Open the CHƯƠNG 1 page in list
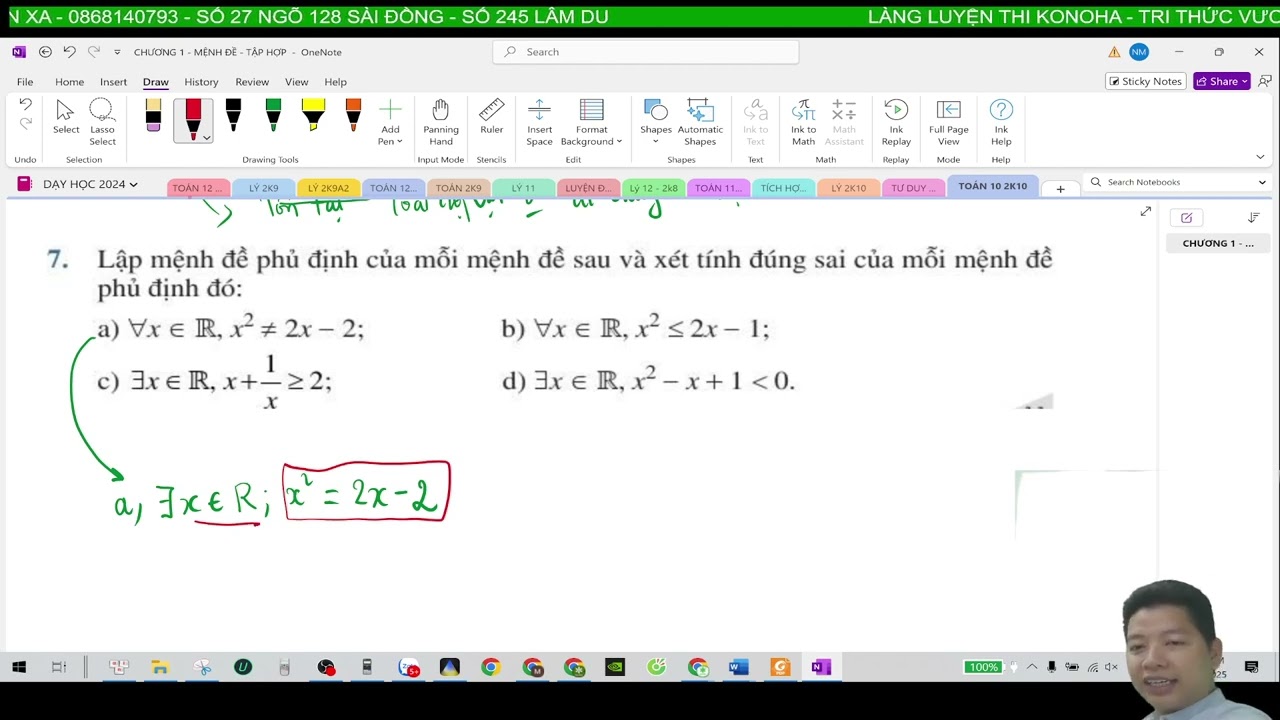This screenshot has height=720, width=1280. pos(1218,243)
